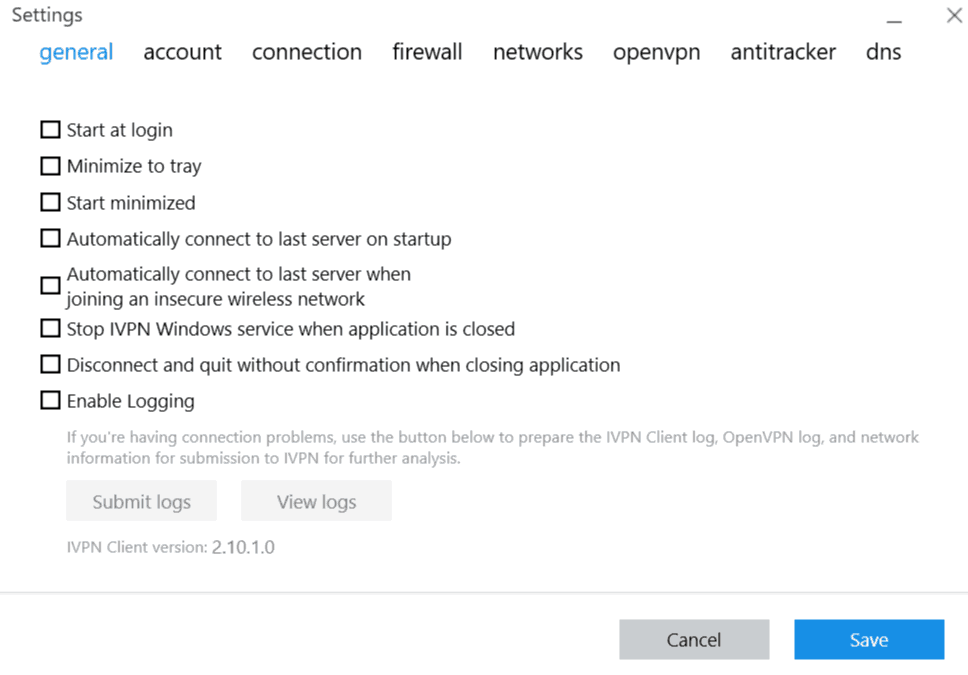This screenshot has height=675, width=968.
Task: Toggle Minimize to tray option
Action: point(50,166)
